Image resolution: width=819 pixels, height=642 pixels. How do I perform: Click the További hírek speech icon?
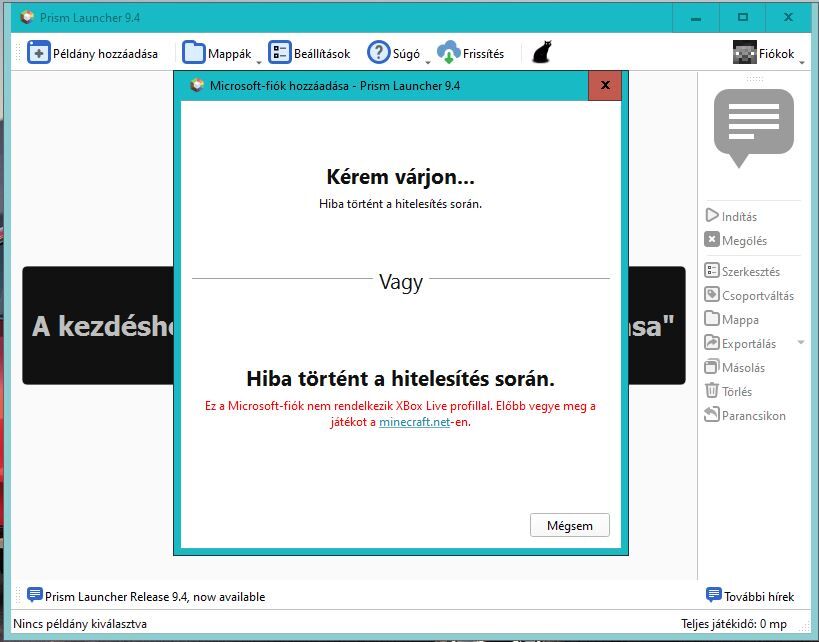pyautogui.click(x=713, y=595)
